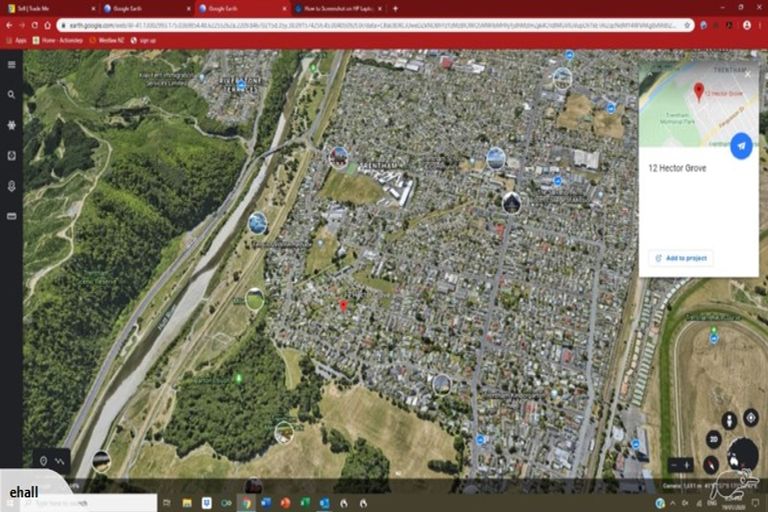Close the 12 Hector Grove info card
This screenshot has height=512, width=768.
747,73
